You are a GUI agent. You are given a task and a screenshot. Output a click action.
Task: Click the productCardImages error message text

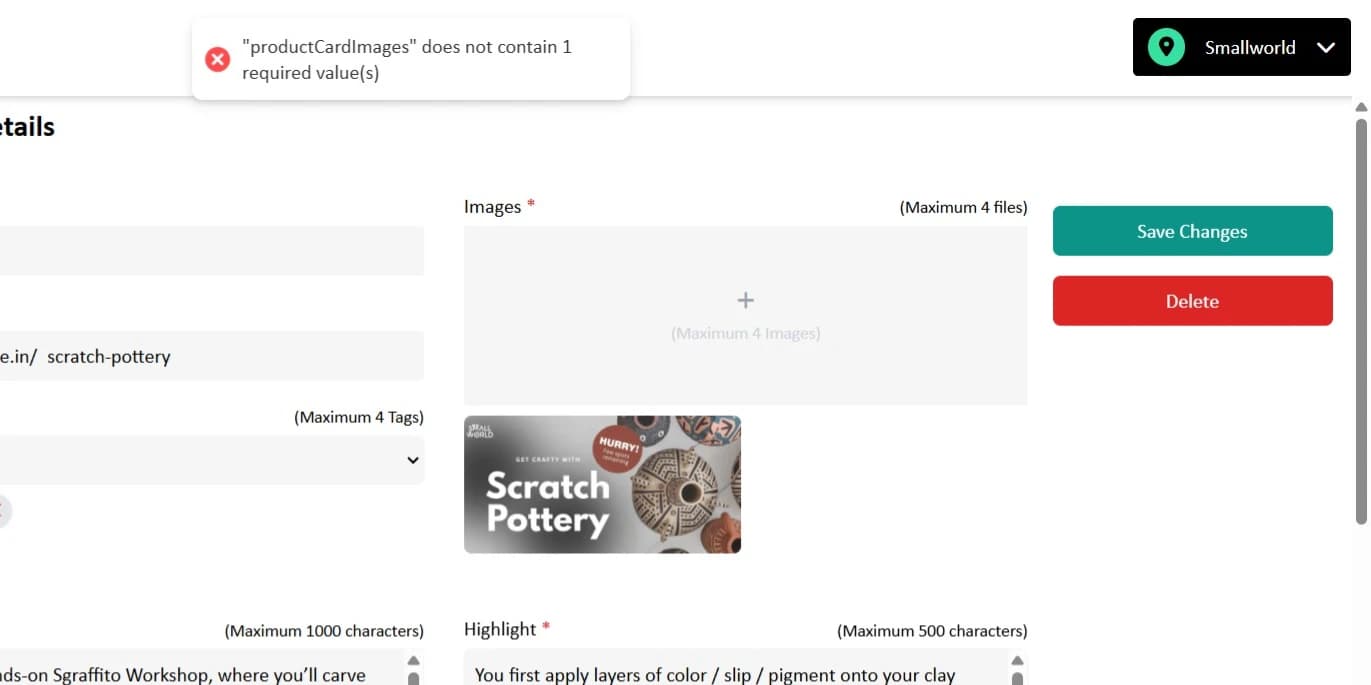pos(407,60)
